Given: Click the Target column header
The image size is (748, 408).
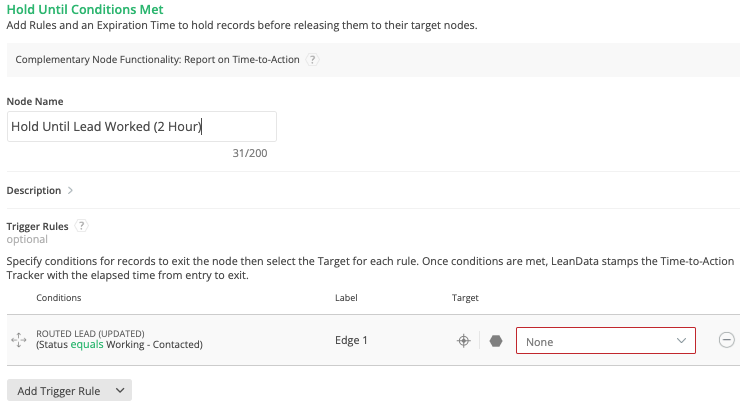Looking at the screenshot, I should point(465,298).
